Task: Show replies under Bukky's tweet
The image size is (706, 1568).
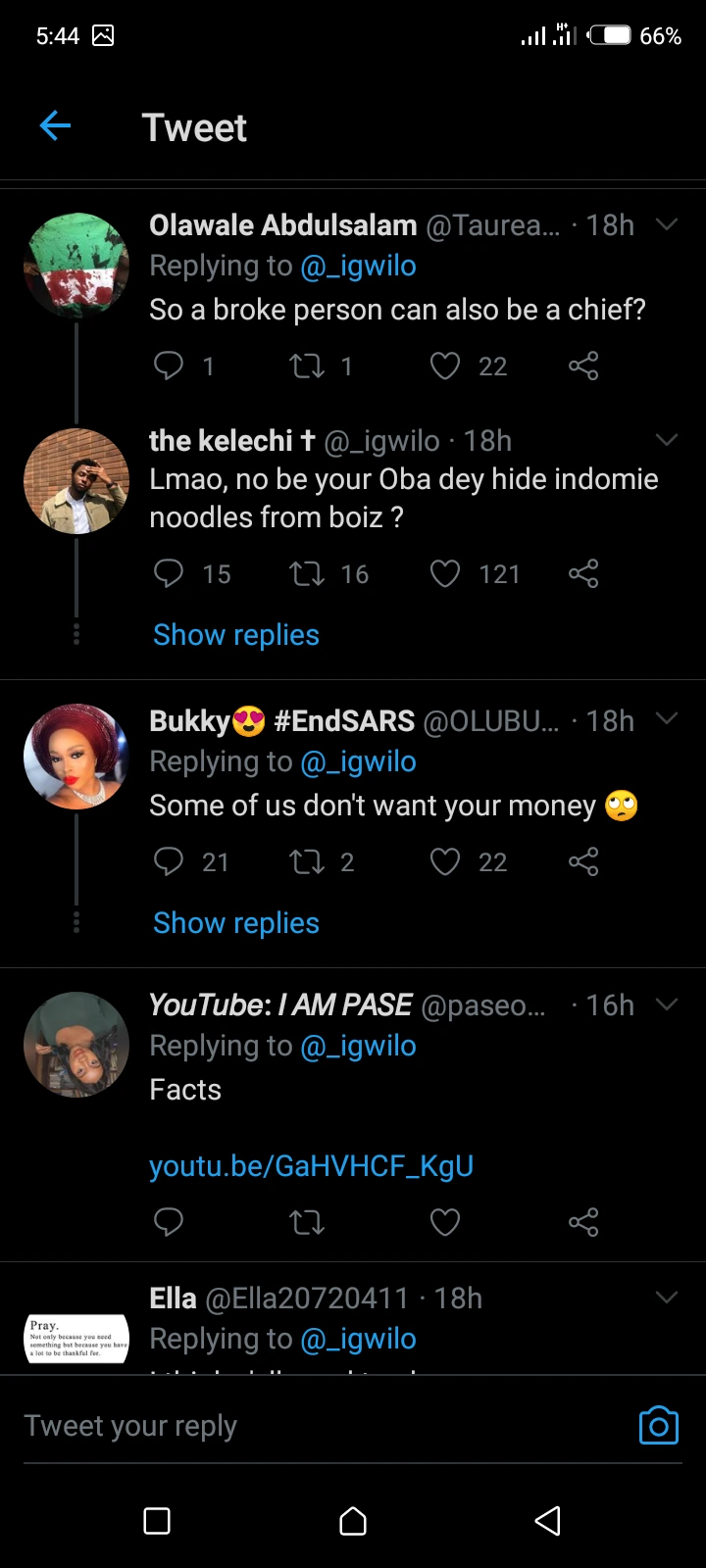Action: [236, 923]
